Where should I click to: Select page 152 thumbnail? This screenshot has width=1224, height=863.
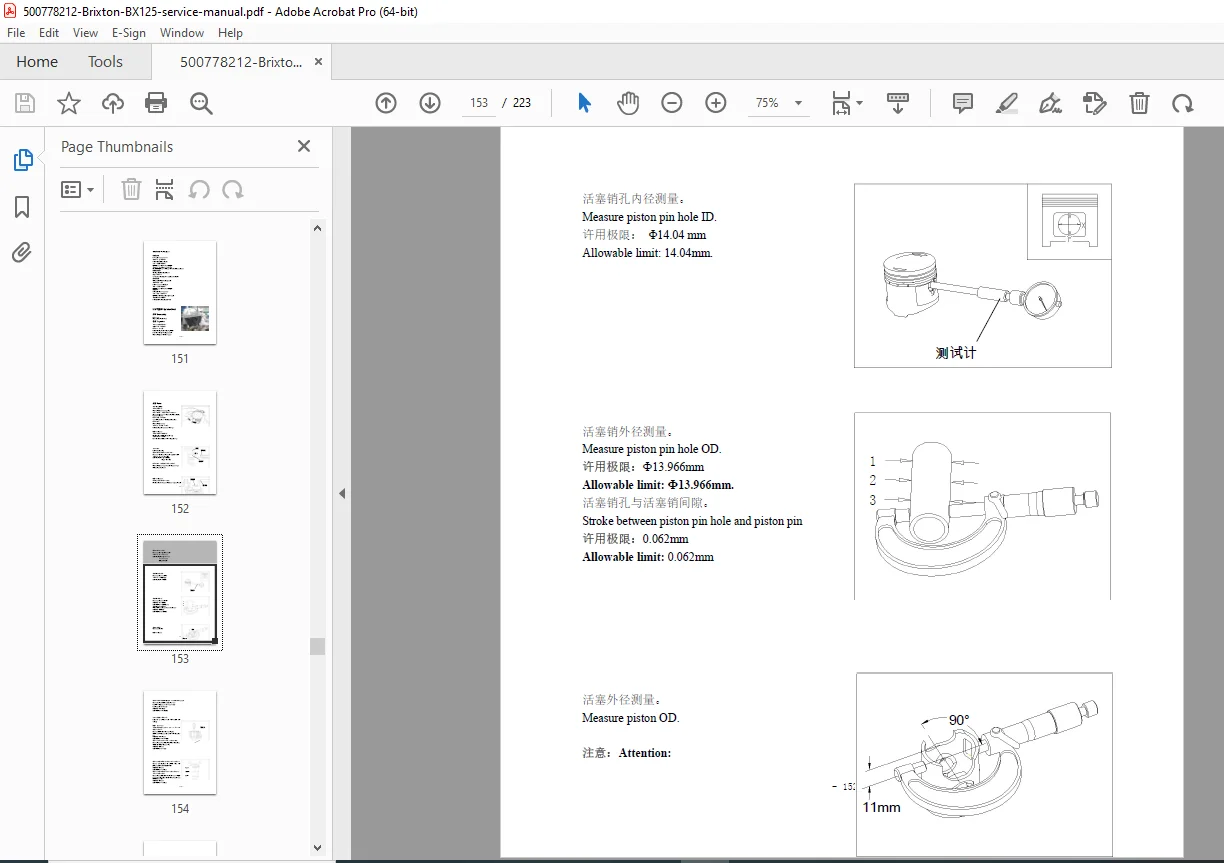point(180,442)
